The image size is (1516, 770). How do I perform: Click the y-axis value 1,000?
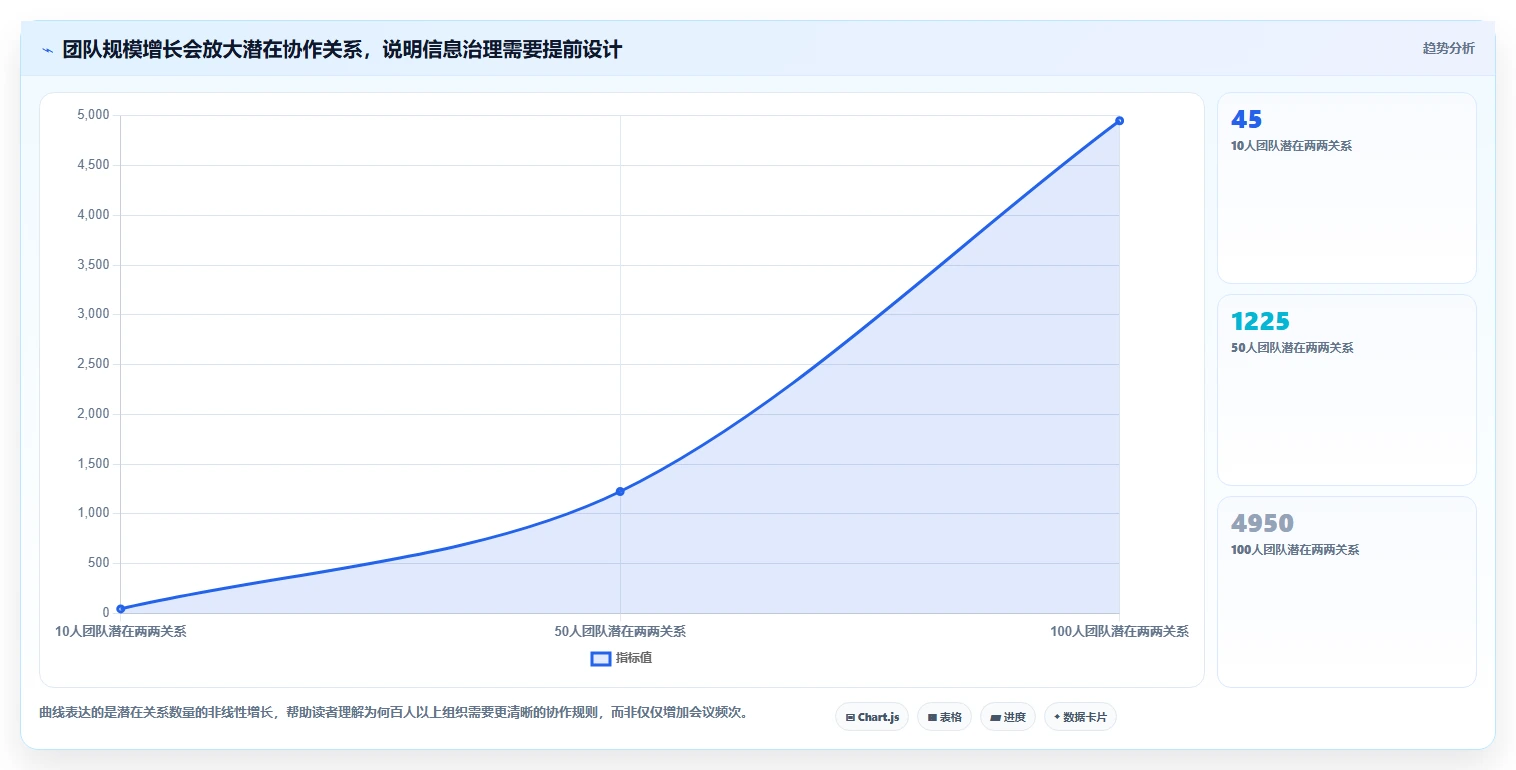pyautogui.click(x=93, y=513)
